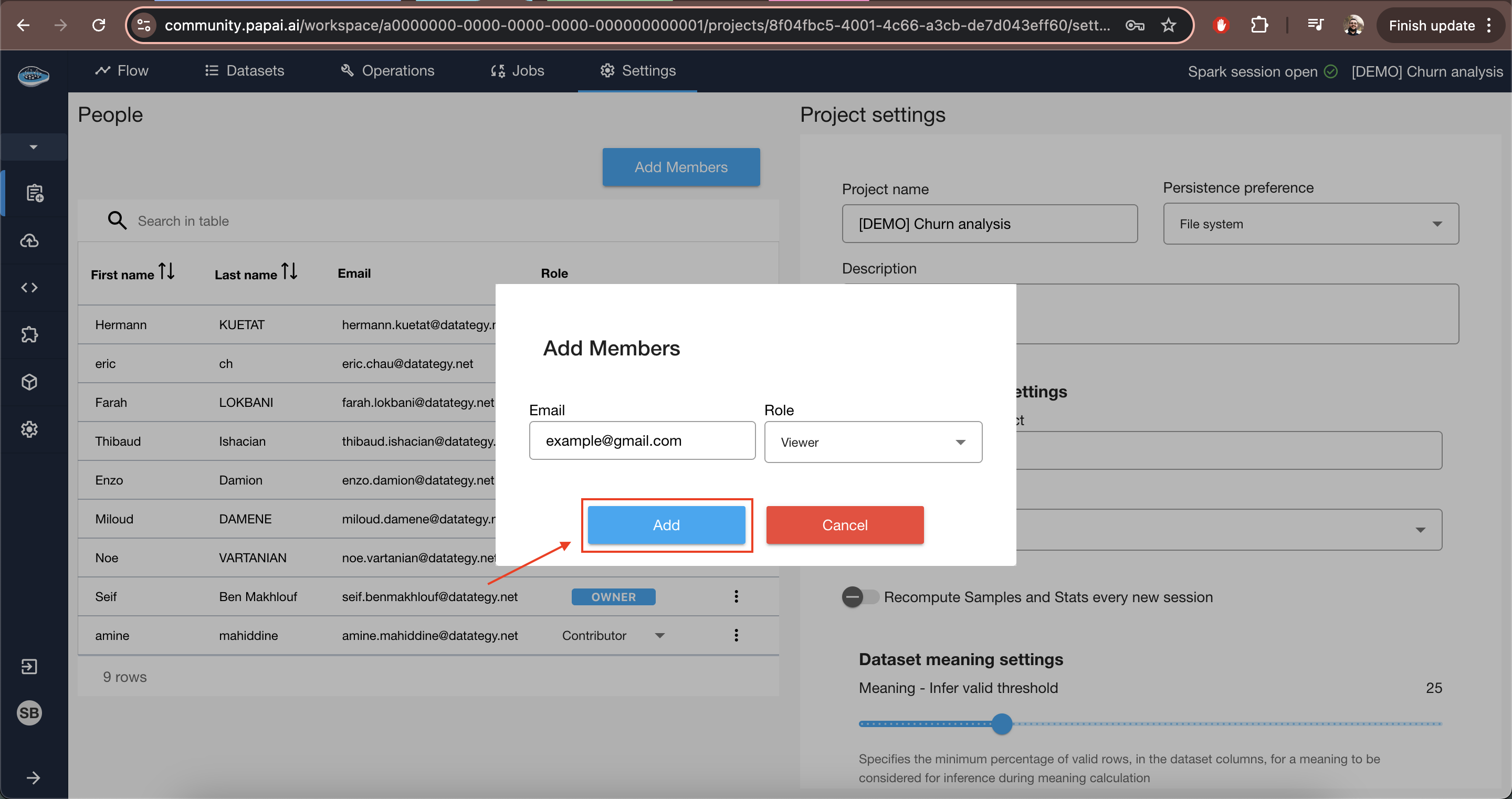Viewport: 1512px width, 799px height.
Task: Open three-dot menu for amine mahiddine row
Action: 736,635
